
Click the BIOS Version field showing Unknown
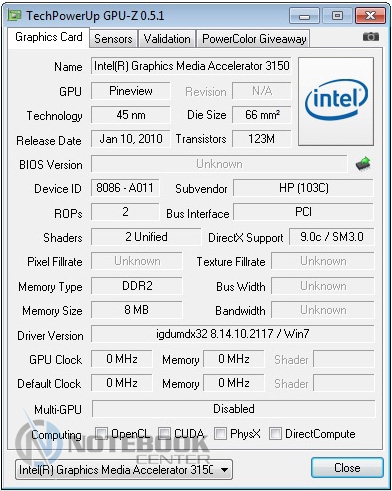(x=219, y=164)
